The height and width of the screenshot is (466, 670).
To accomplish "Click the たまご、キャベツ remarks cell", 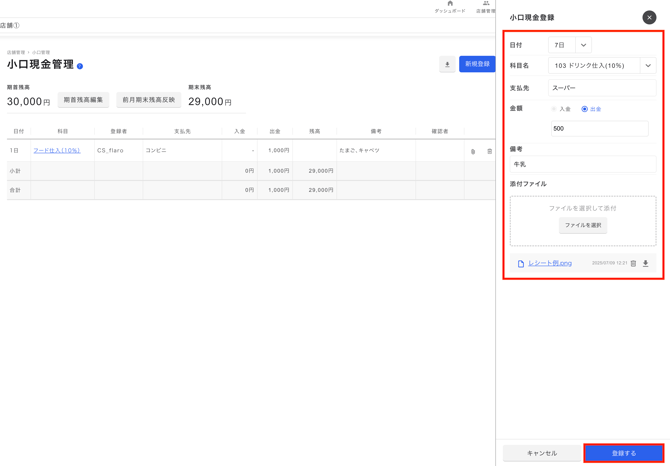I will 359,151.
